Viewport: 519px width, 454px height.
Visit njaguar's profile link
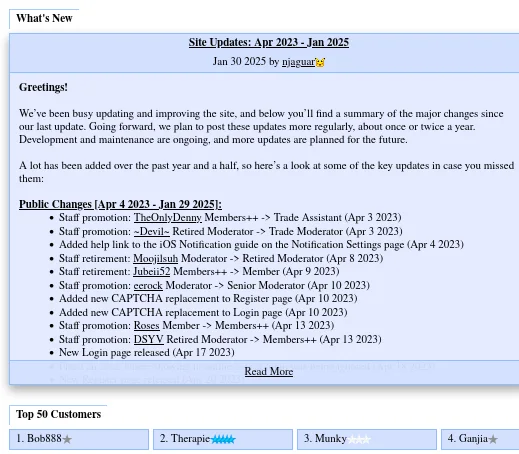pyautogui.click(x=298, y=62)
